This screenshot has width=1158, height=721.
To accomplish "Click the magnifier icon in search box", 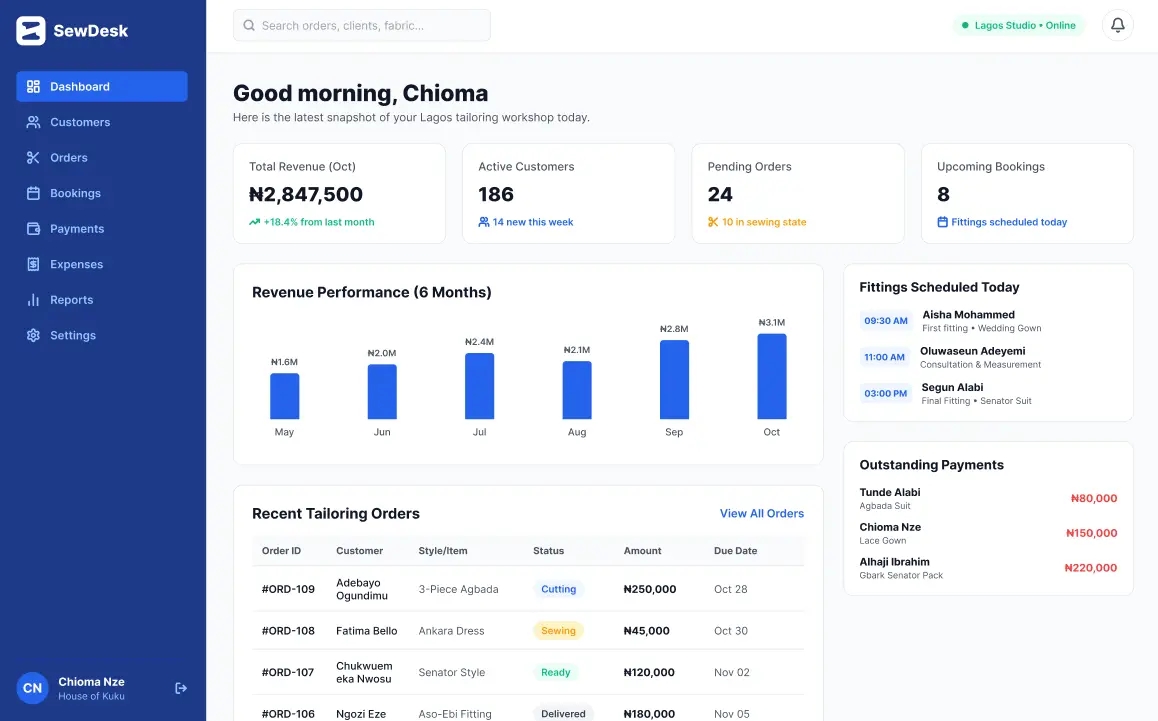I will (250, 25).
